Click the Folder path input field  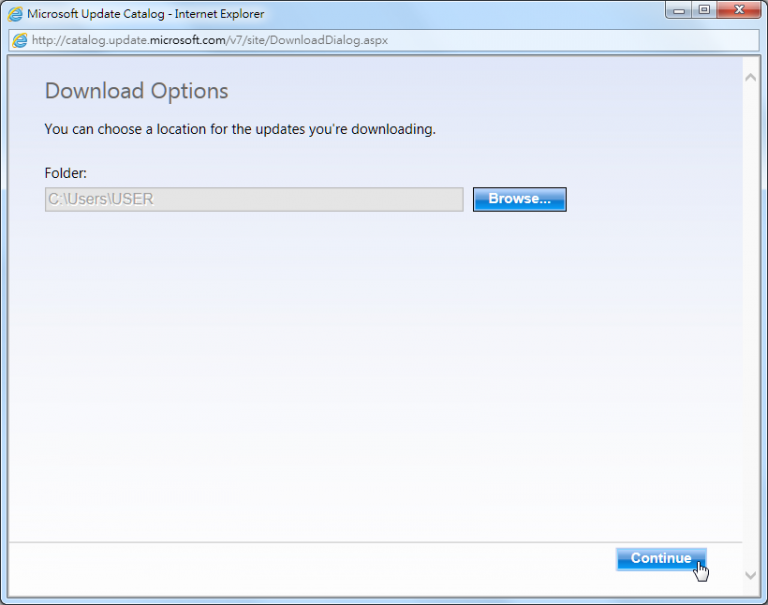click(x=254, y=199)
